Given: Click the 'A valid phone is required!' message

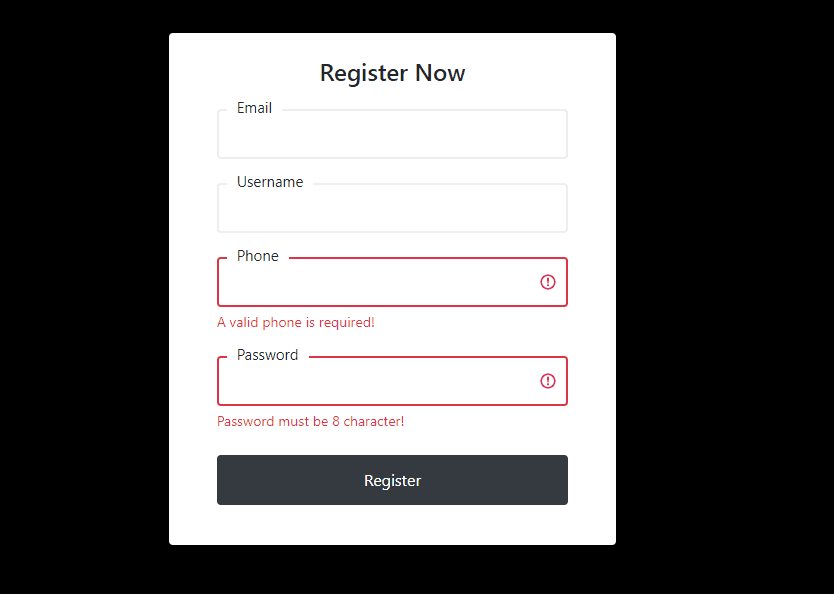Looking at the screenshot, I should click(x=295, y=322).
